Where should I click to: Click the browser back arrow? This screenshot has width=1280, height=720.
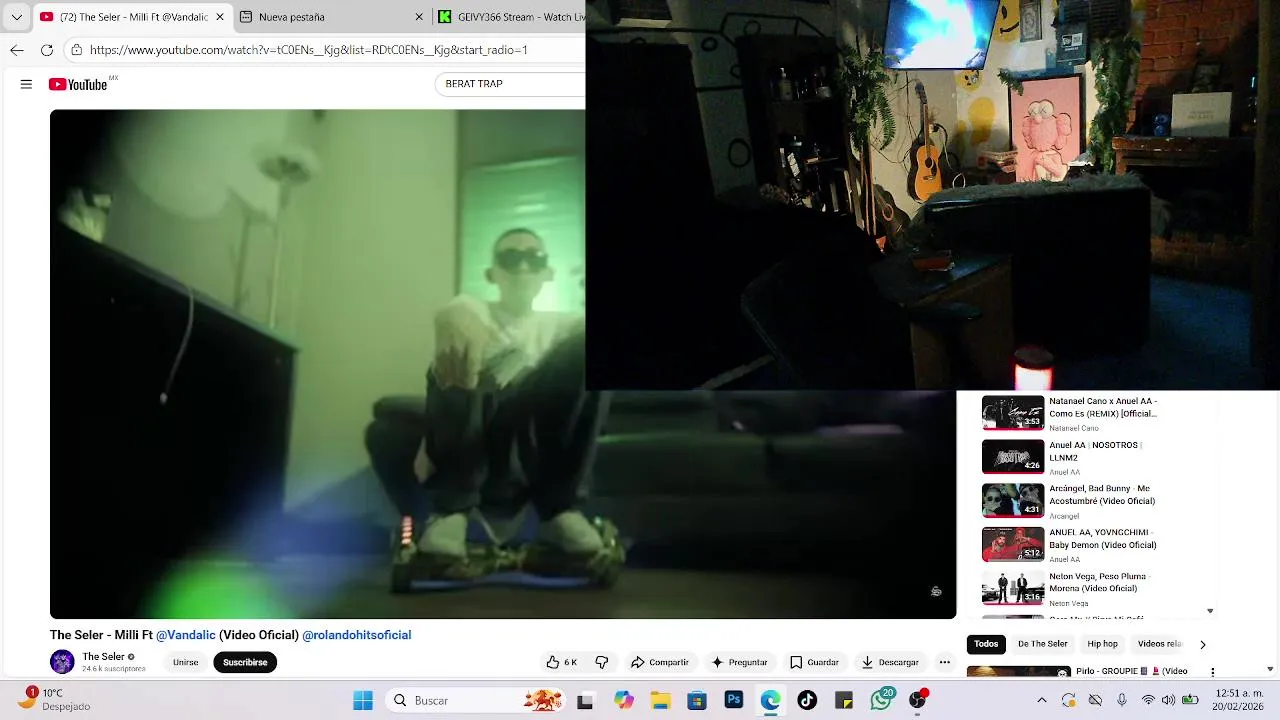coord(17,50)
